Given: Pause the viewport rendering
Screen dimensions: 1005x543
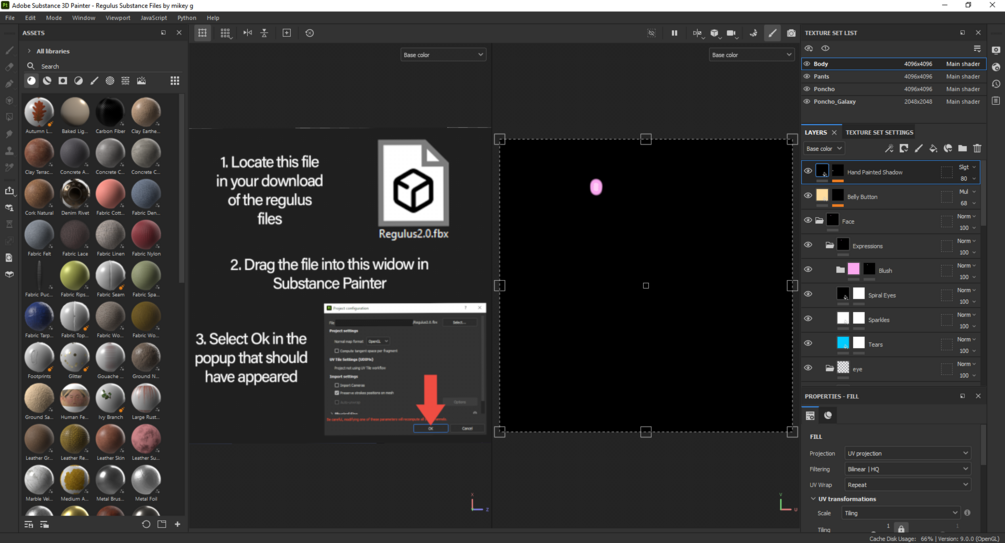Looking at the screenshot, I should pos(674,33).
